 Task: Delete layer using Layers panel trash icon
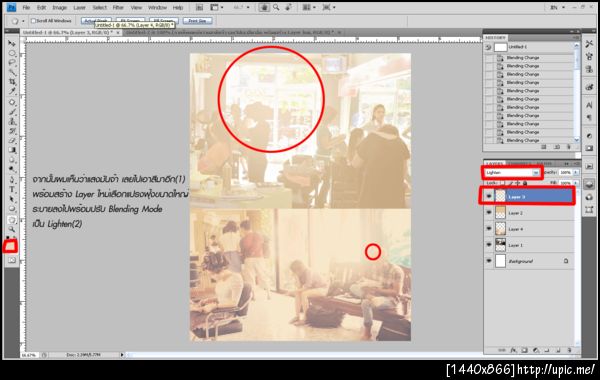[x=569, y=350]
